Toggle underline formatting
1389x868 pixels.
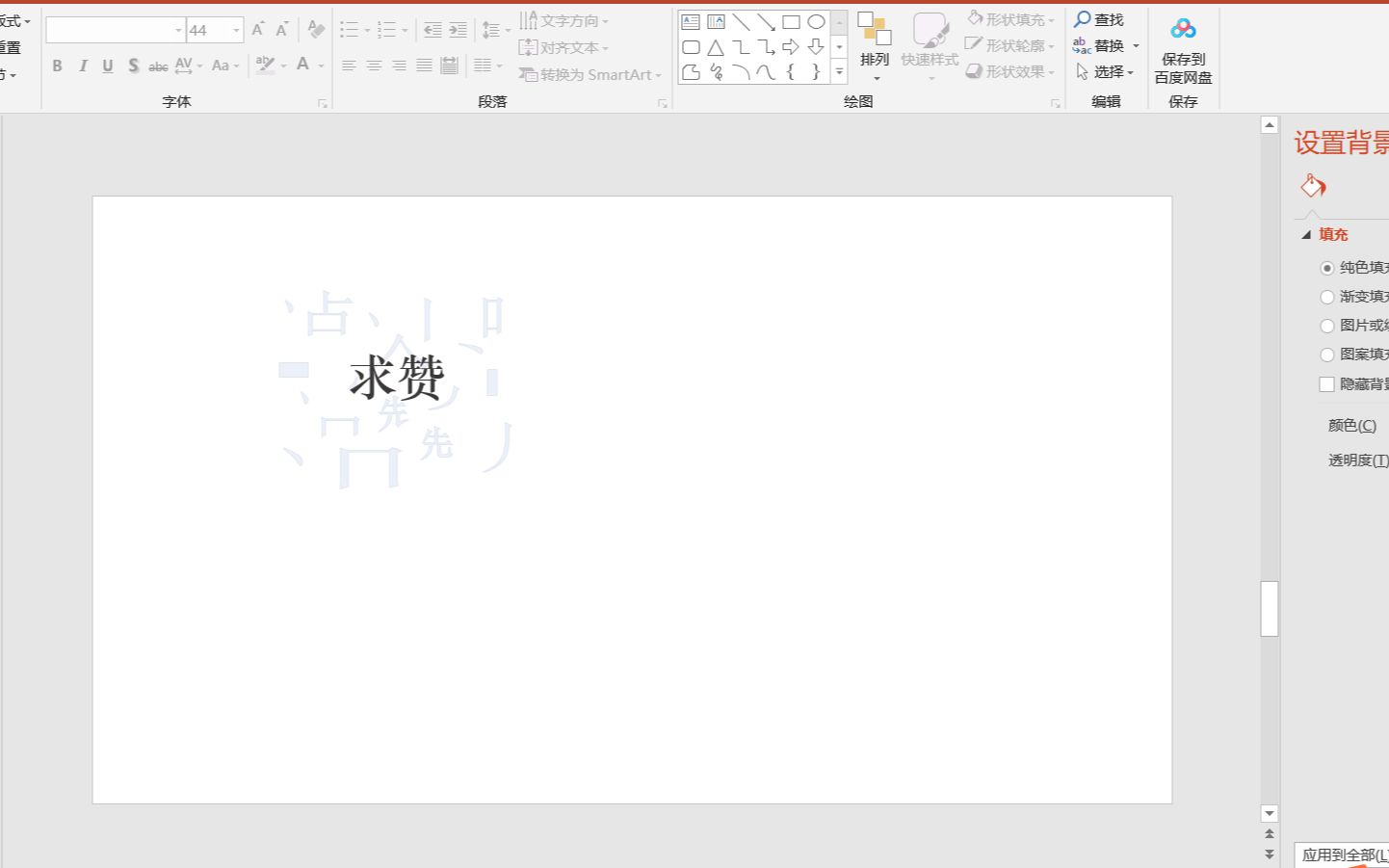click(x=108, y=66)
